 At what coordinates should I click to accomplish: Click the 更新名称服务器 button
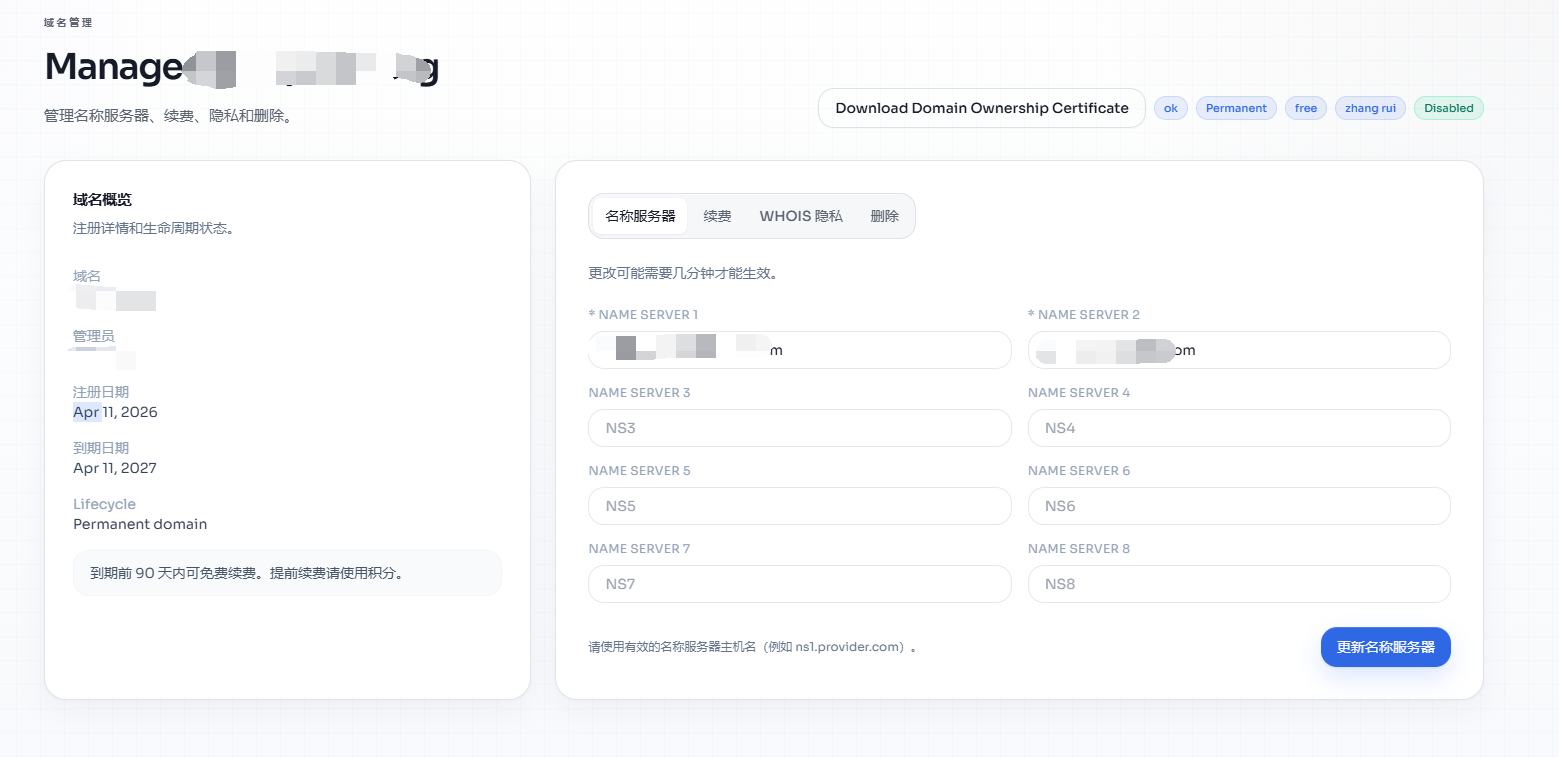tap(1385, 647)
